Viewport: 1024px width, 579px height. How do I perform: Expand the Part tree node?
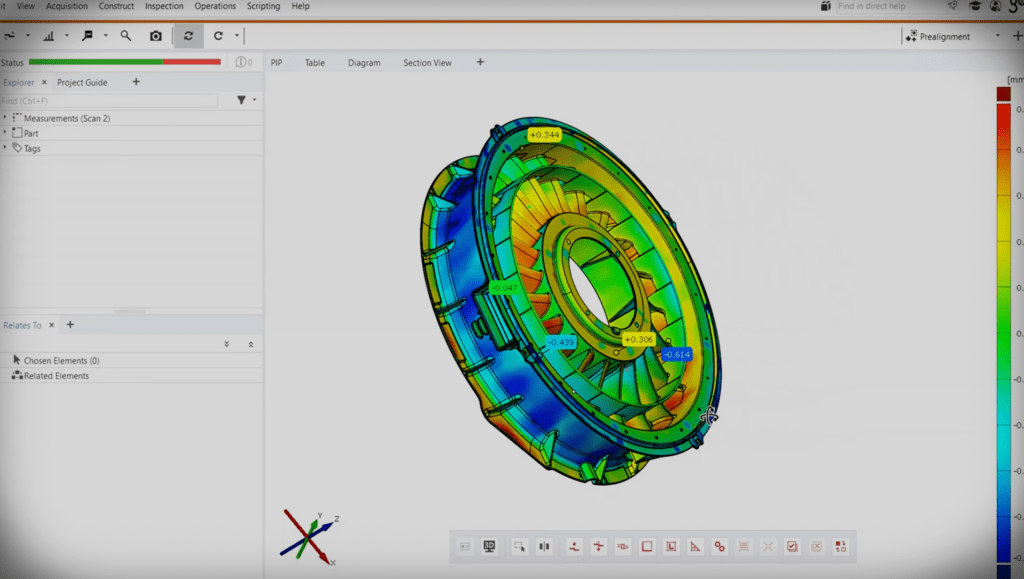pos(5,133)
